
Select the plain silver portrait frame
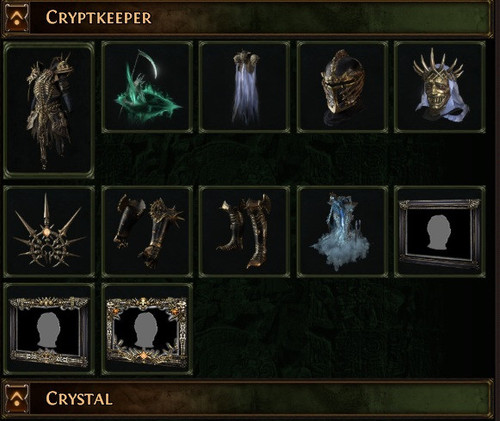(x=440, y=232)
